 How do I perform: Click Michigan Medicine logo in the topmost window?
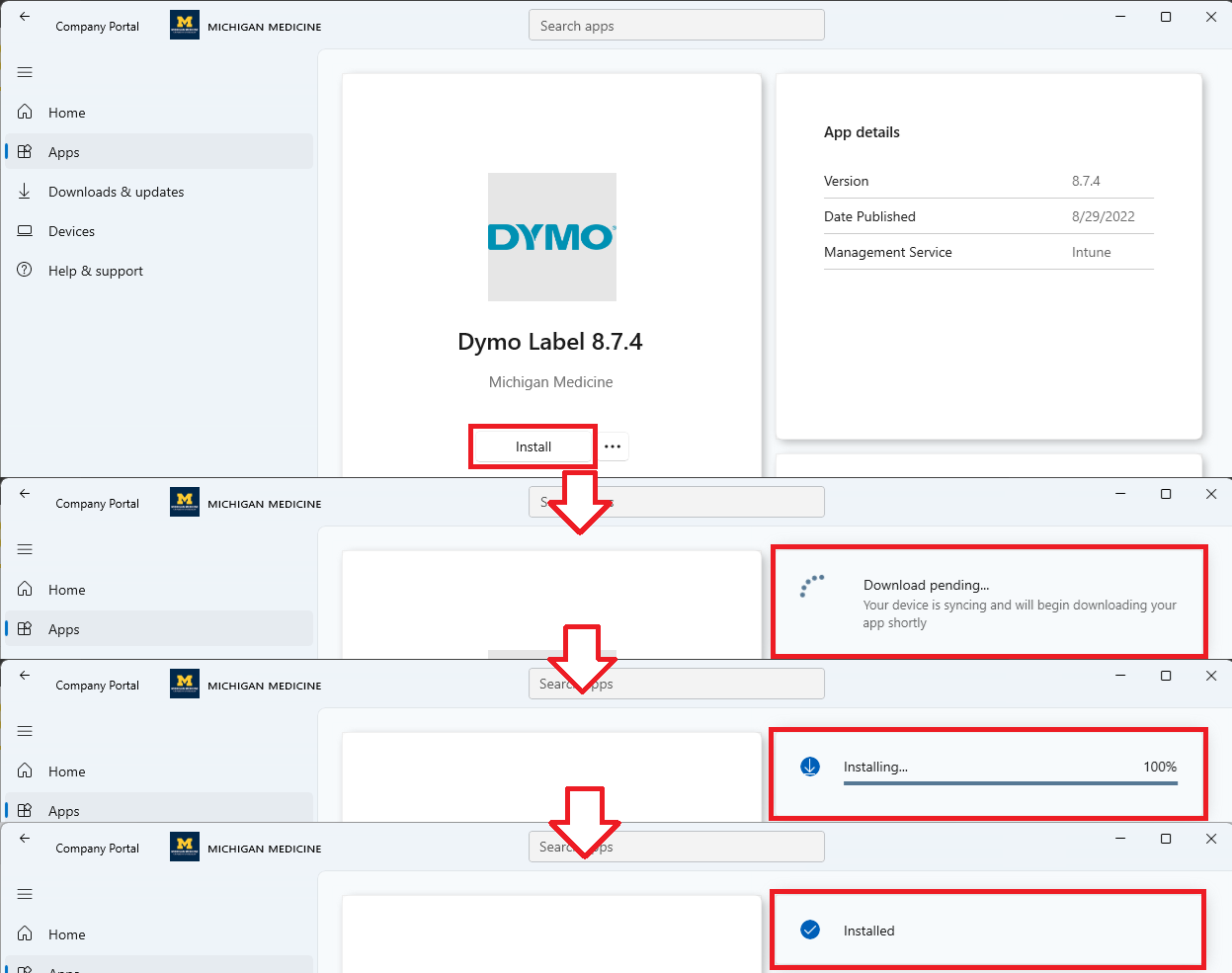click(185, 26)
